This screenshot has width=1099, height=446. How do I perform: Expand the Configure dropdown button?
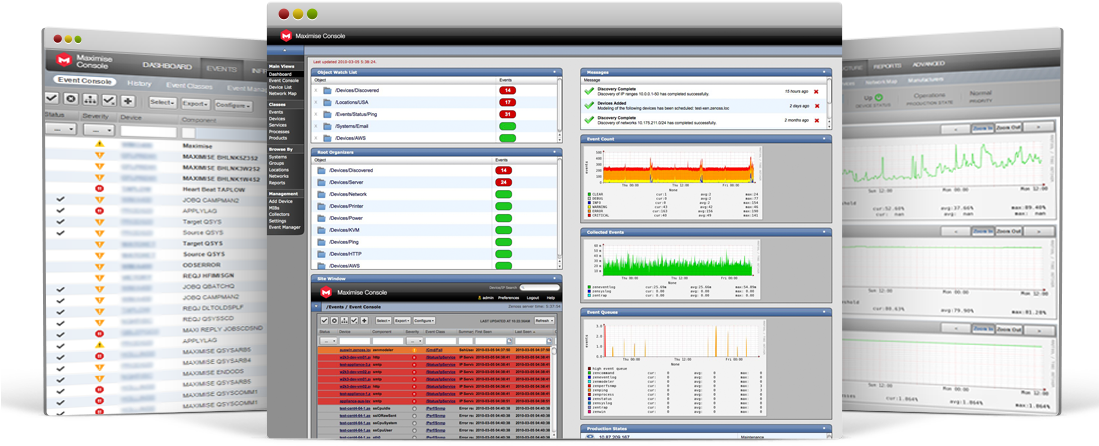(232, 104)
